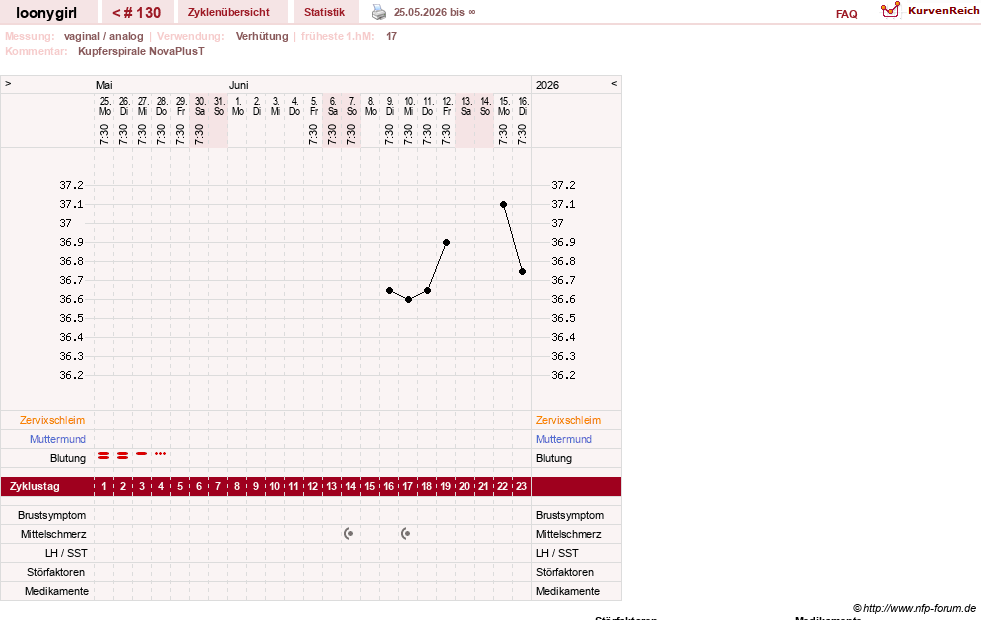Viewport: 981px width, 620px height.
Task: Click the right Muttermund label
Action: pos(564,439)
